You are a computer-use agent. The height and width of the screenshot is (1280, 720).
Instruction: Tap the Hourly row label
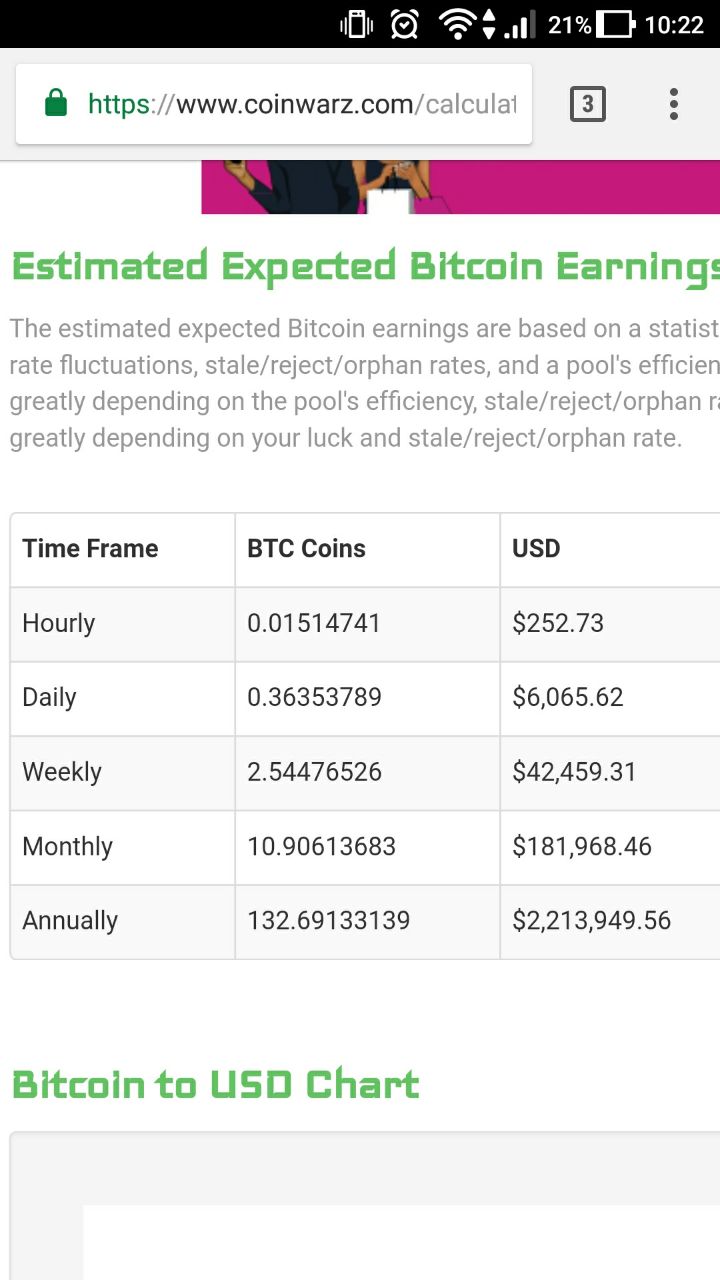coord(58,623)
